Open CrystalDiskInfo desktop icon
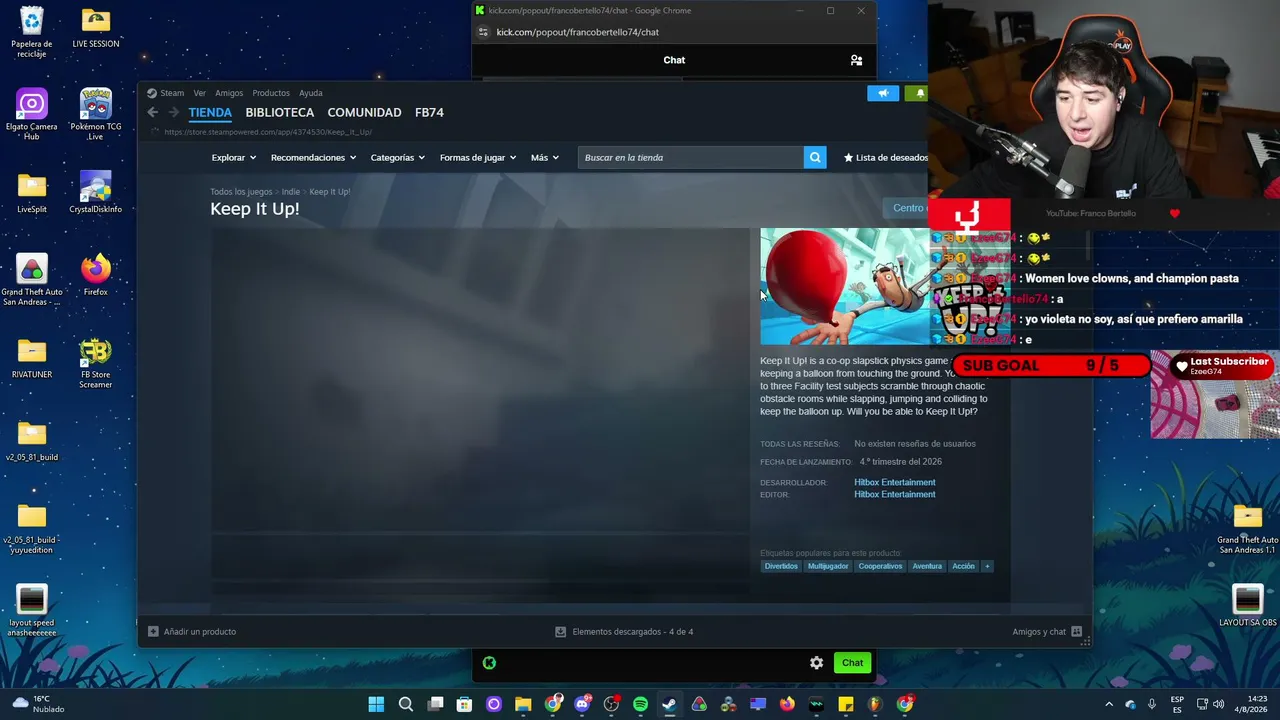 coord(95,192)
